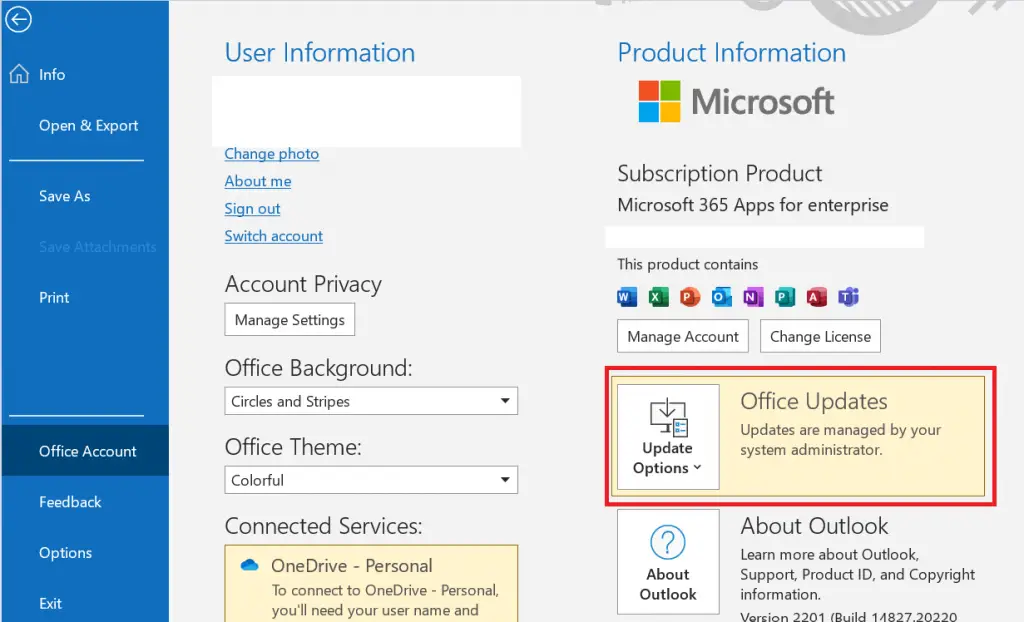This screenshot has height=622, width=1024.
Task: Click the Sign out link
Action: (252, 208)
